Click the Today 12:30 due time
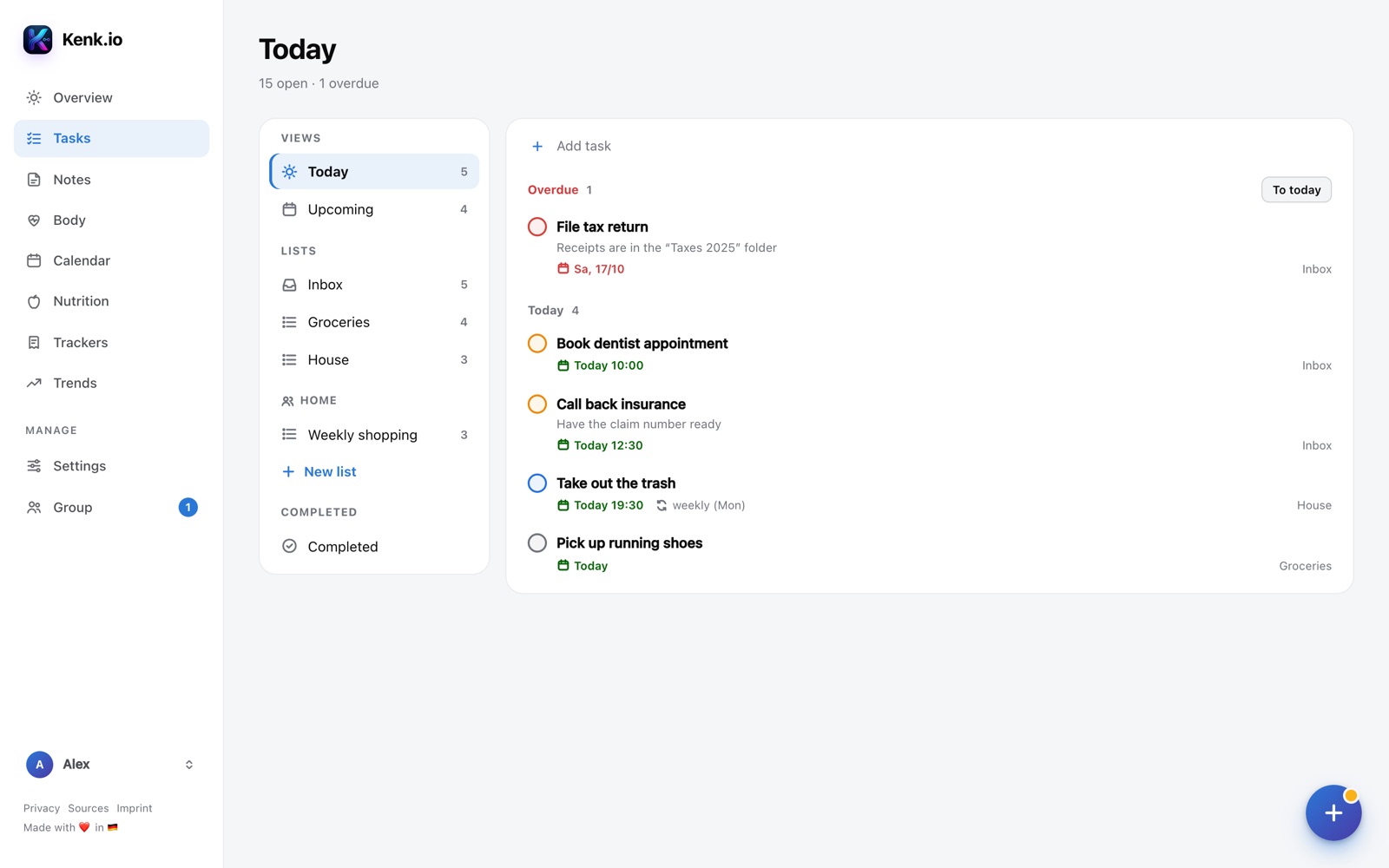The width and height of the screenshot is (1389, 868). (600, 445)
